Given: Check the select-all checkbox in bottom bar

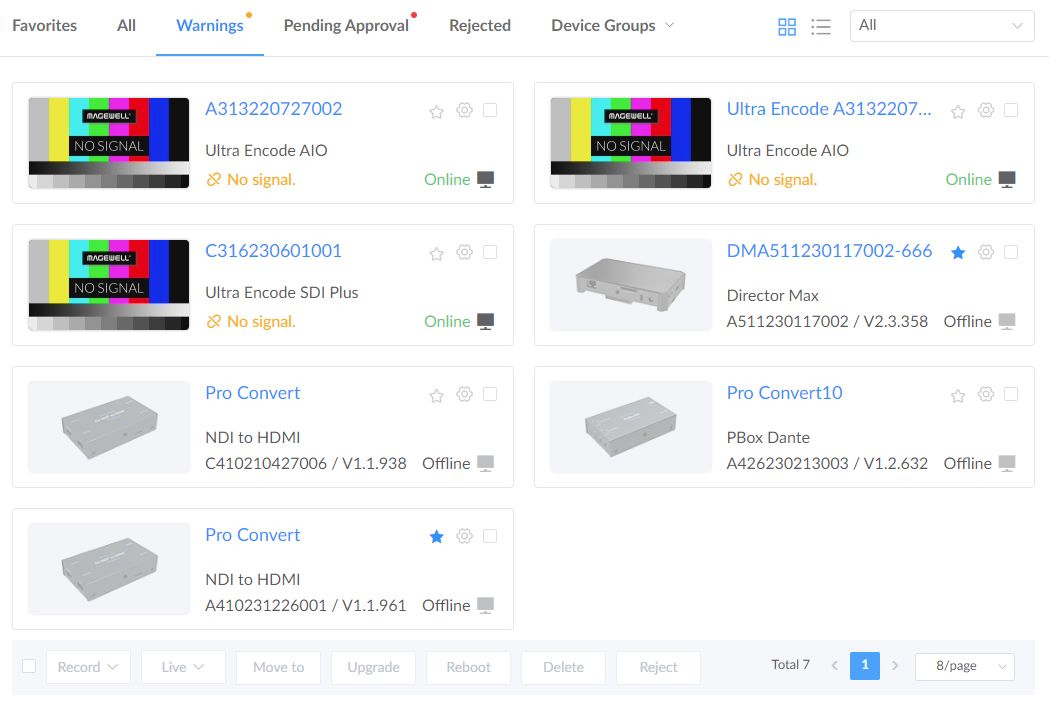Looking at the screenshot, I should tap(28, 665).
